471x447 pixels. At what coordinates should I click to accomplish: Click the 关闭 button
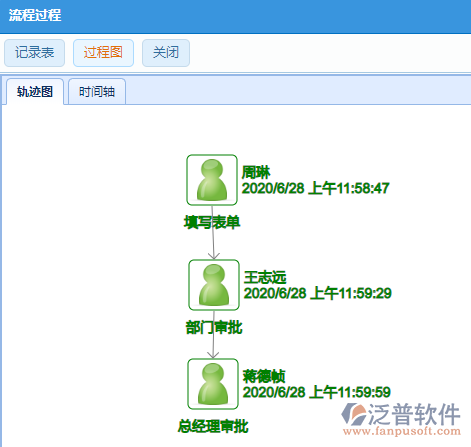[166, 53]
